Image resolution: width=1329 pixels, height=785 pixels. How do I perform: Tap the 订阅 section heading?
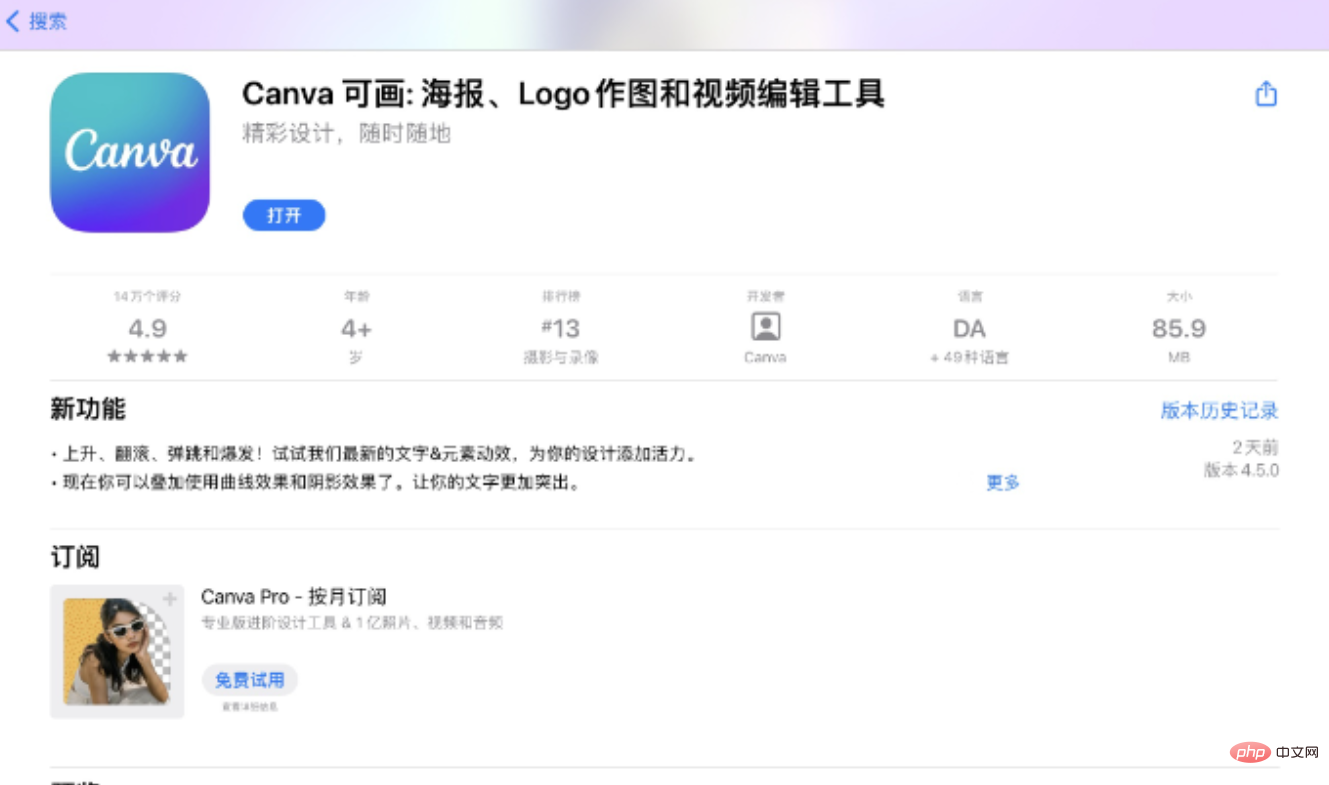75,557
